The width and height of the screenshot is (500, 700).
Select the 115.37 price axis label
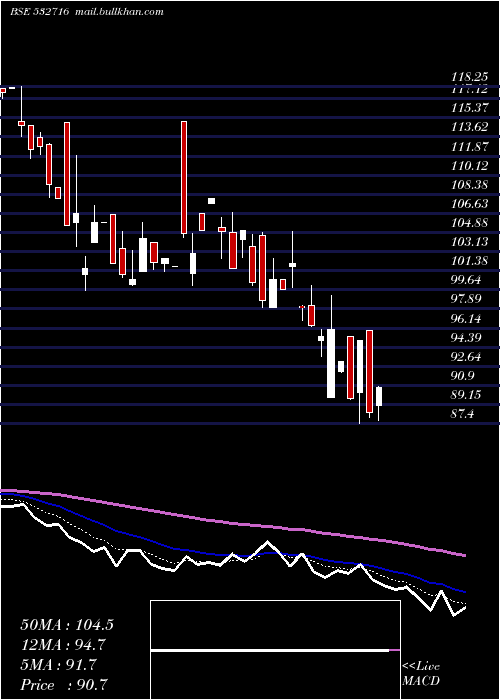click(x=470, y=108)
